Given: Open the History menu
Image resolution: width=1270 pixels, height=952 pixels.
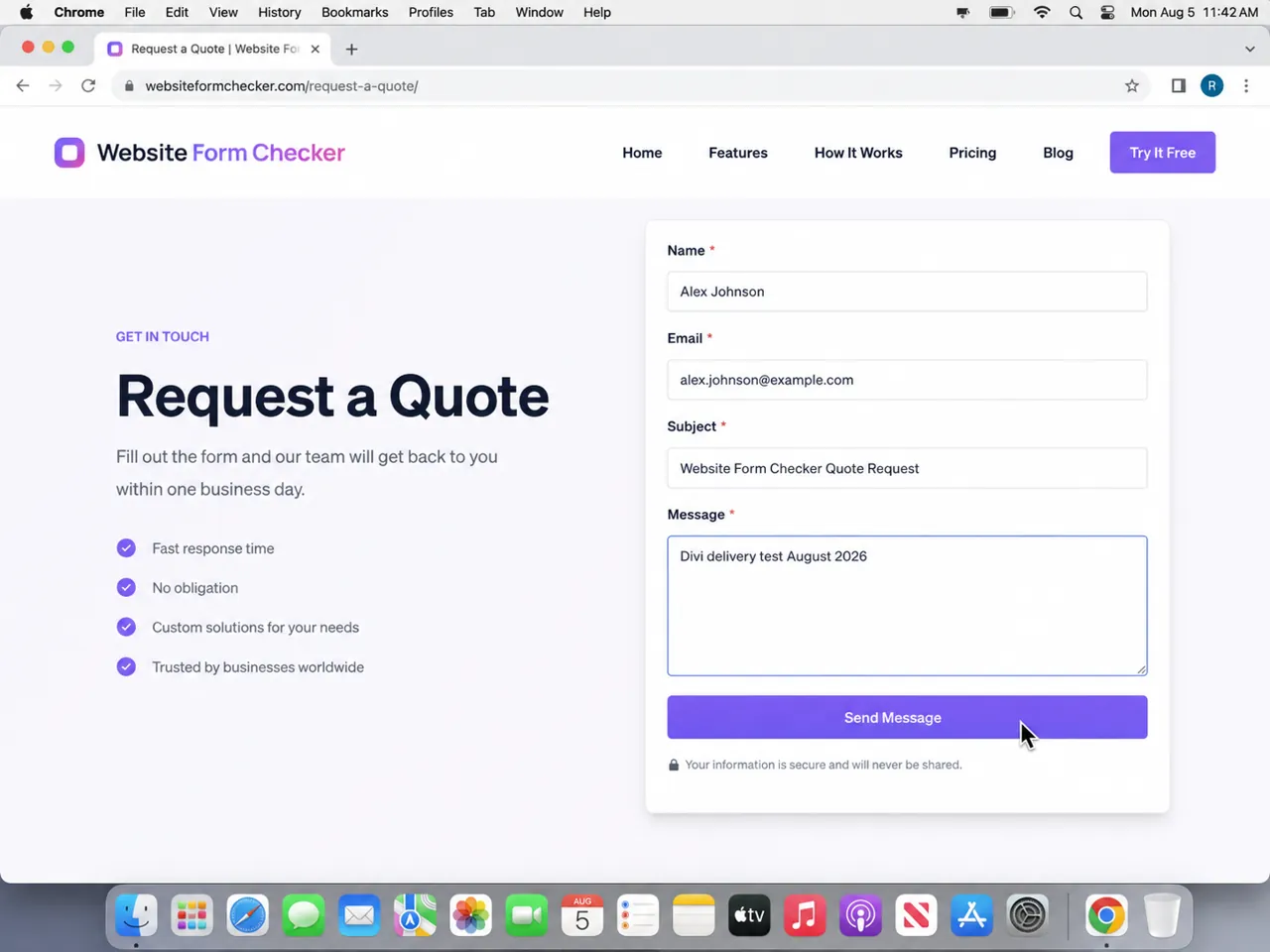Looking at the screenshot, I should tap(280, 13).
